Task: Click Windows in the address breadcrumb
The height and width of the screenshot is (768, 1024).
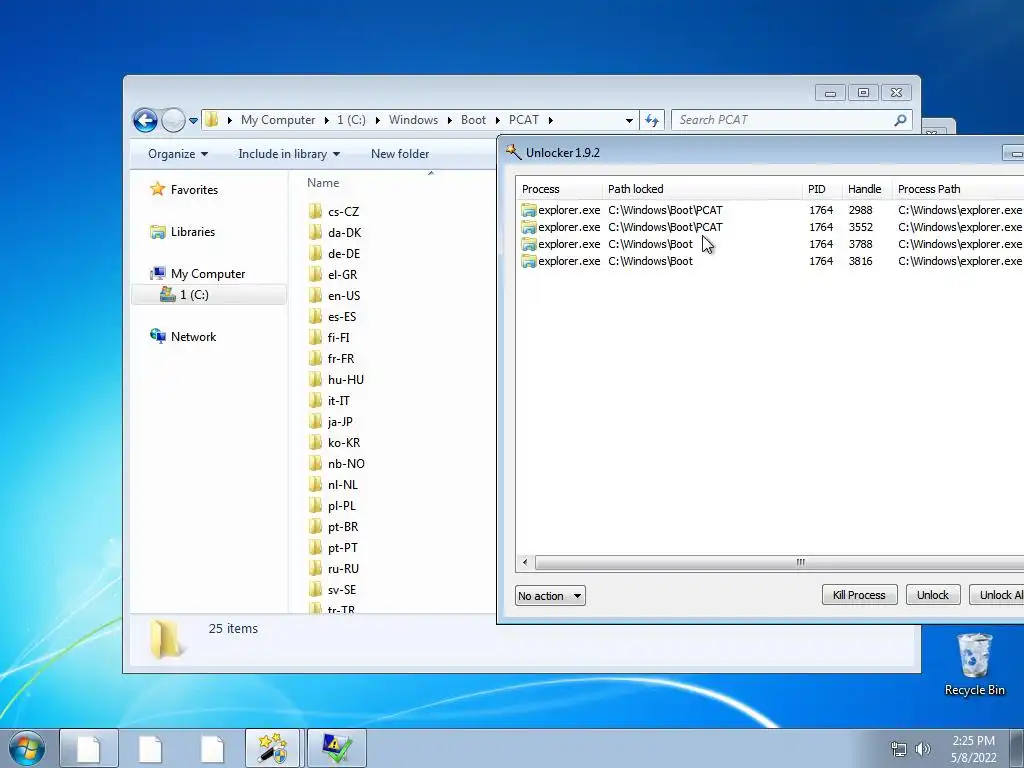Action: click(413, 120)
